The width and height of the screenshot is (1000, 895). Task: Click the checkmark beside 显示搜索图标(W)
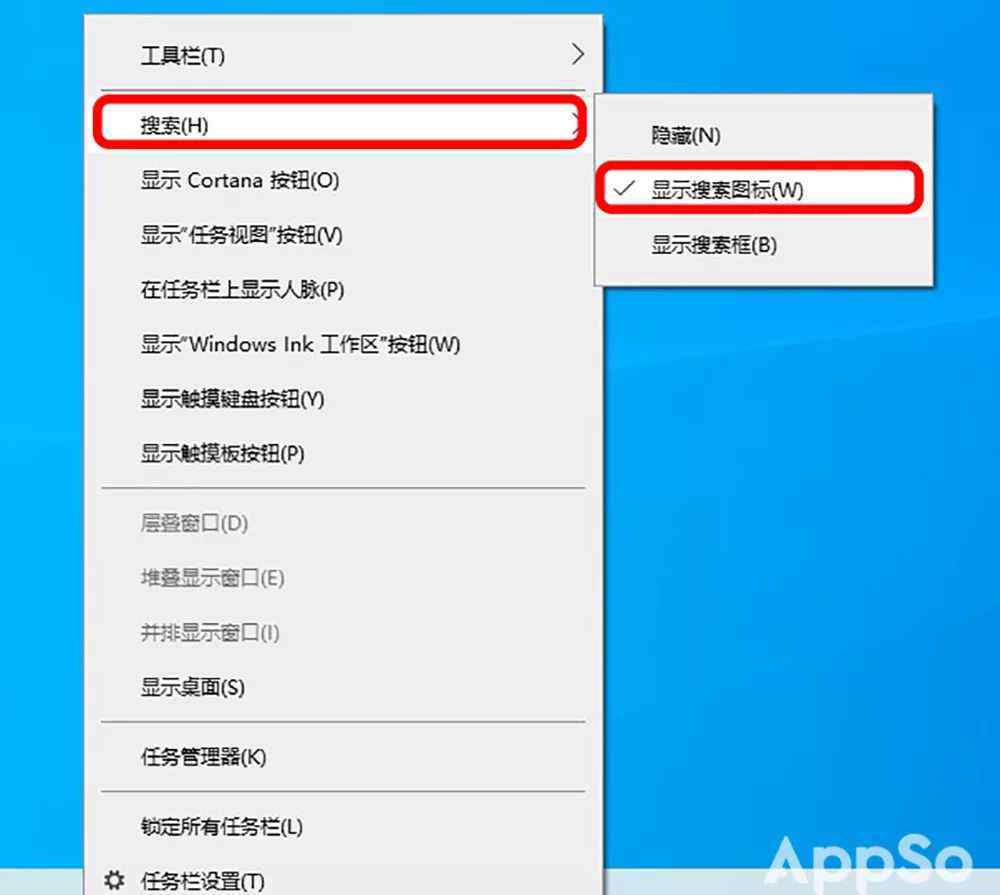(624, 189)
